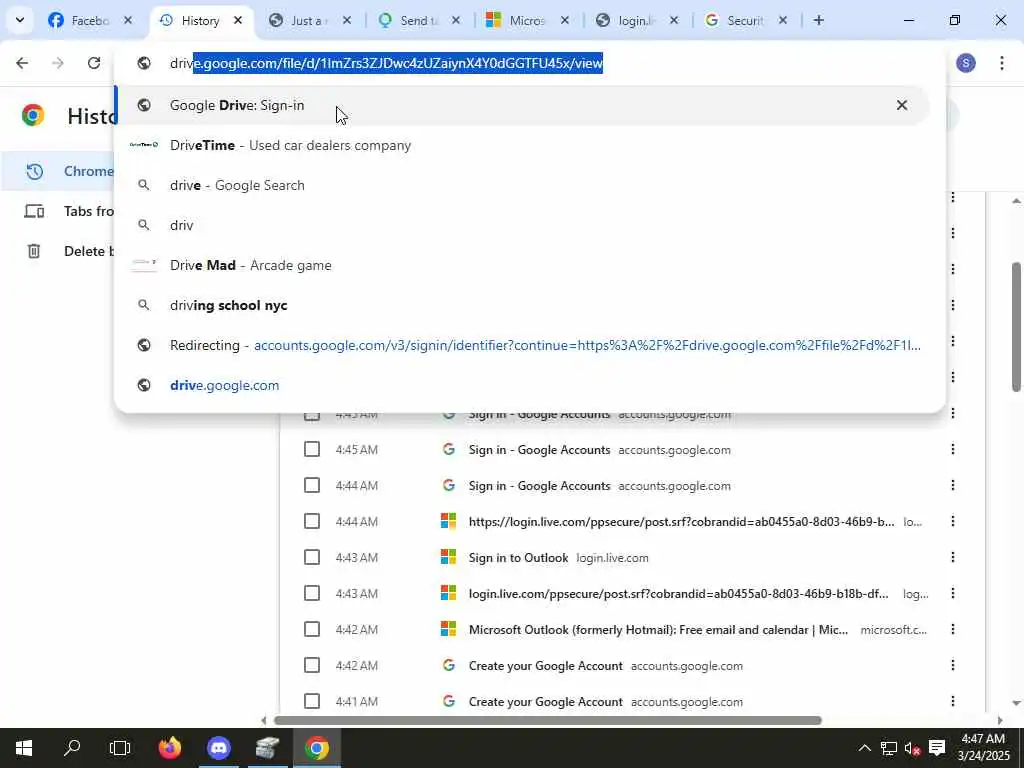Viewport: 1024px width, 768px height.
Task: Open a new tab with plus button
Action: 818,20
